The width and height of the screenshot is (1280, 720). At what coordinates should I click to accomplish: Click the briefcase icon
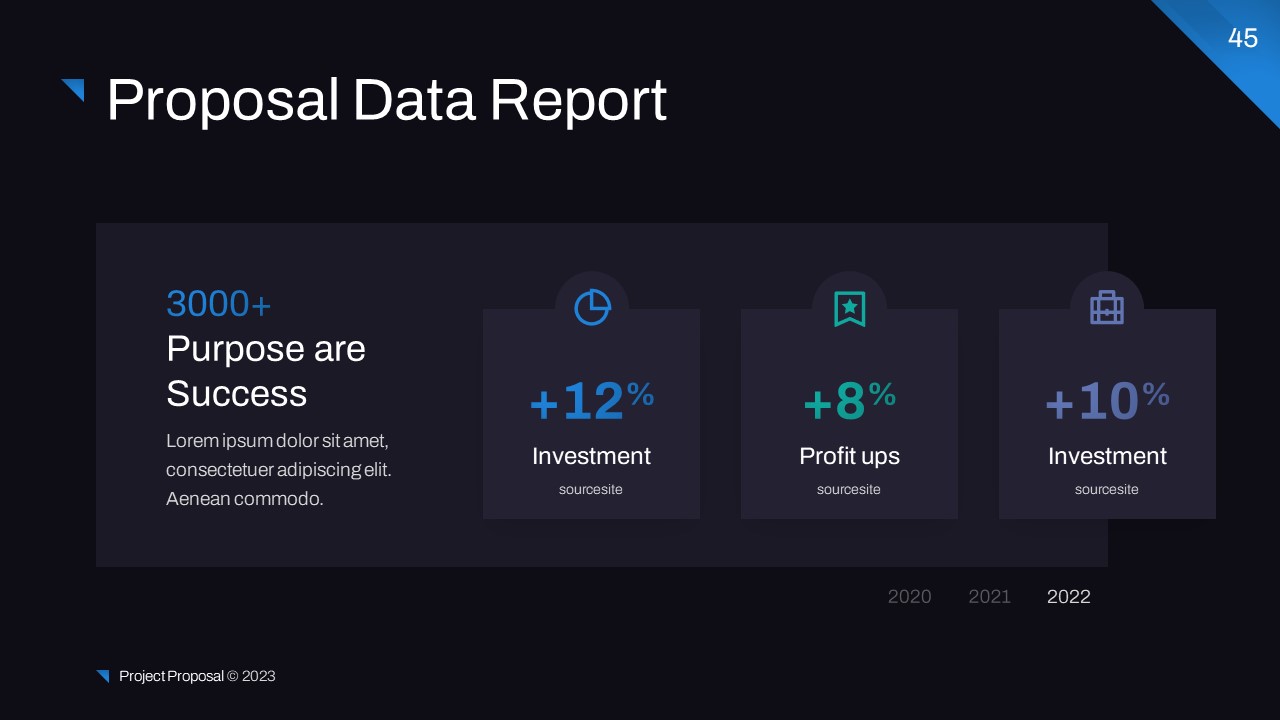(x=1107, y=308)
